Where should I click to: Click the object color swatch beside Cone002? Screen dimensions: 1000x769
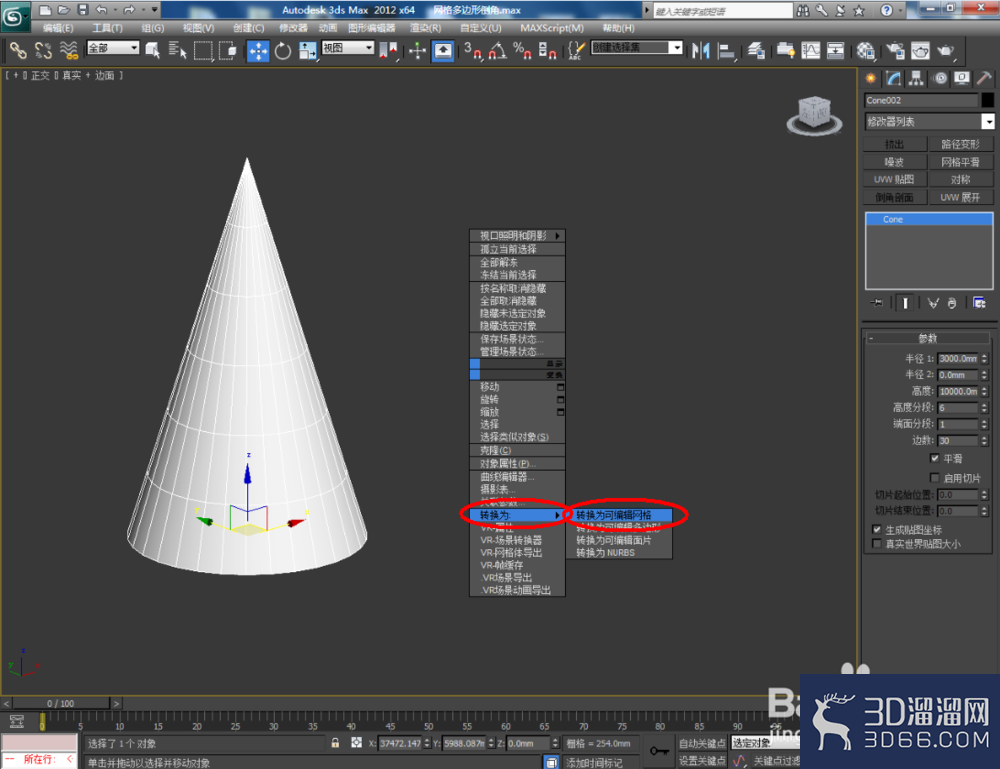tap(987, 100)
